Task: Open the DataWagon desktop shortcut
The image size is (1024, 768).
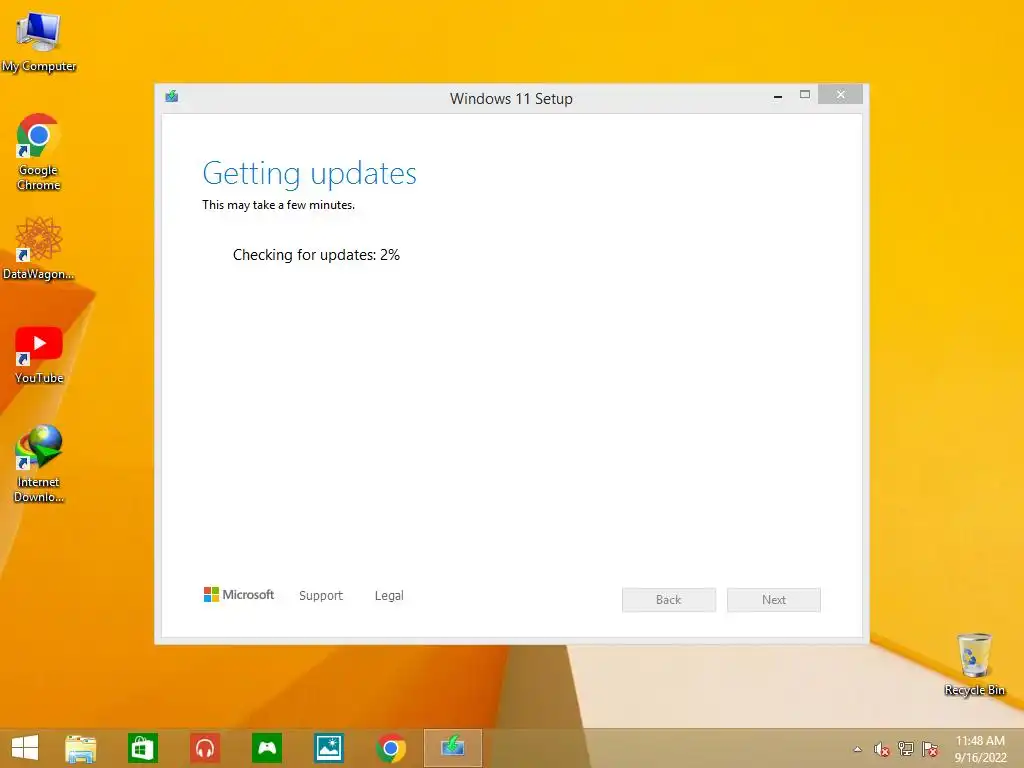Action: point(39,249)
